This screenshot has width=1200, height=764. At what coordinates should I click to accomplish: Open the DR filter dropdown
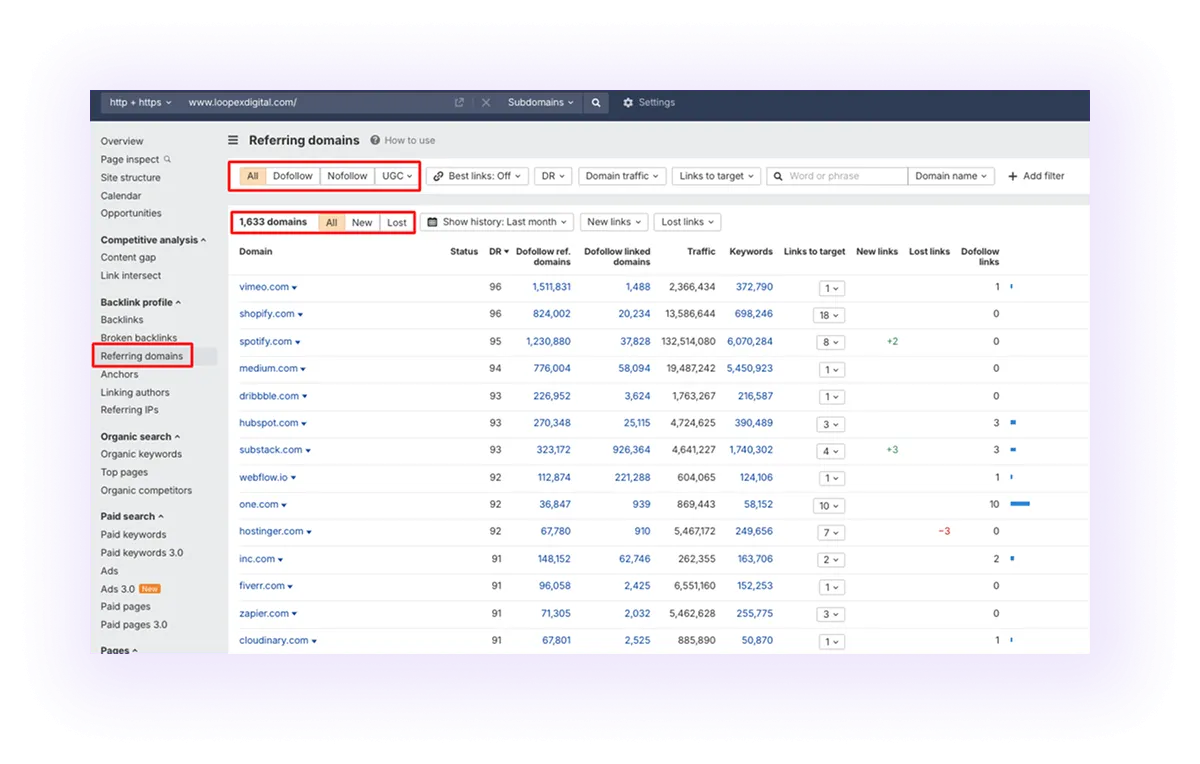click(x=553, y=176)
